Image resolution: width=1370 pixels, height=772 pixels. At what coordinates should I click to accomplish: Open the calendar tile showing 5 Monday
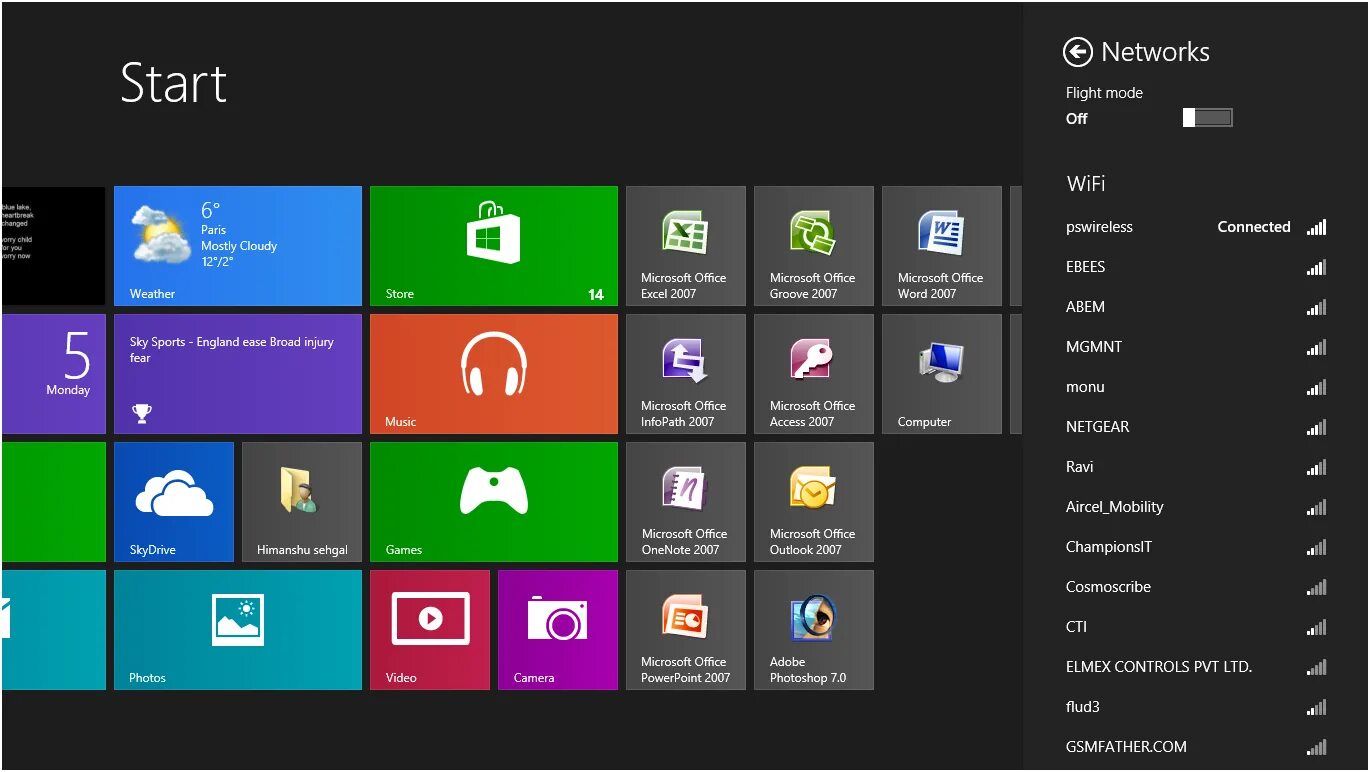(x=54, y=374)
